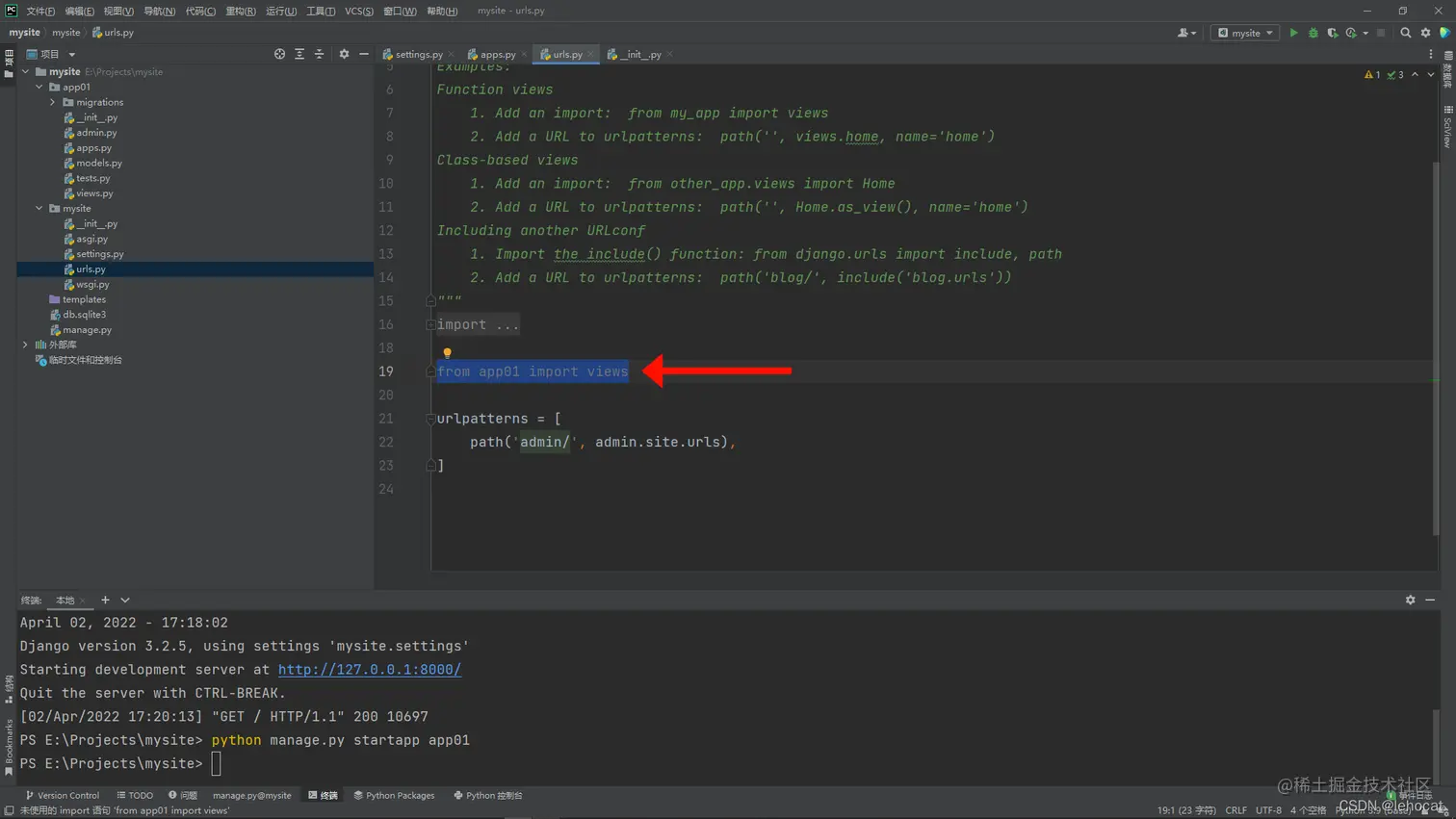Collapse the inner mysite package folder
1456x819 pixels.
39,208
